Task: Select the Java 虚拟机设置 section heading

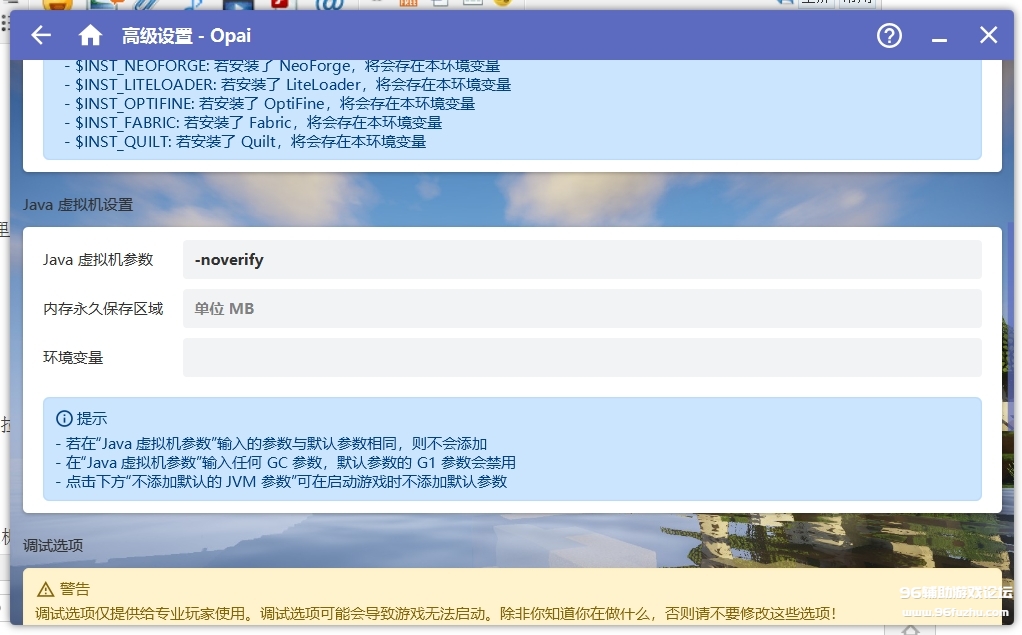Action: click(78, 205)
